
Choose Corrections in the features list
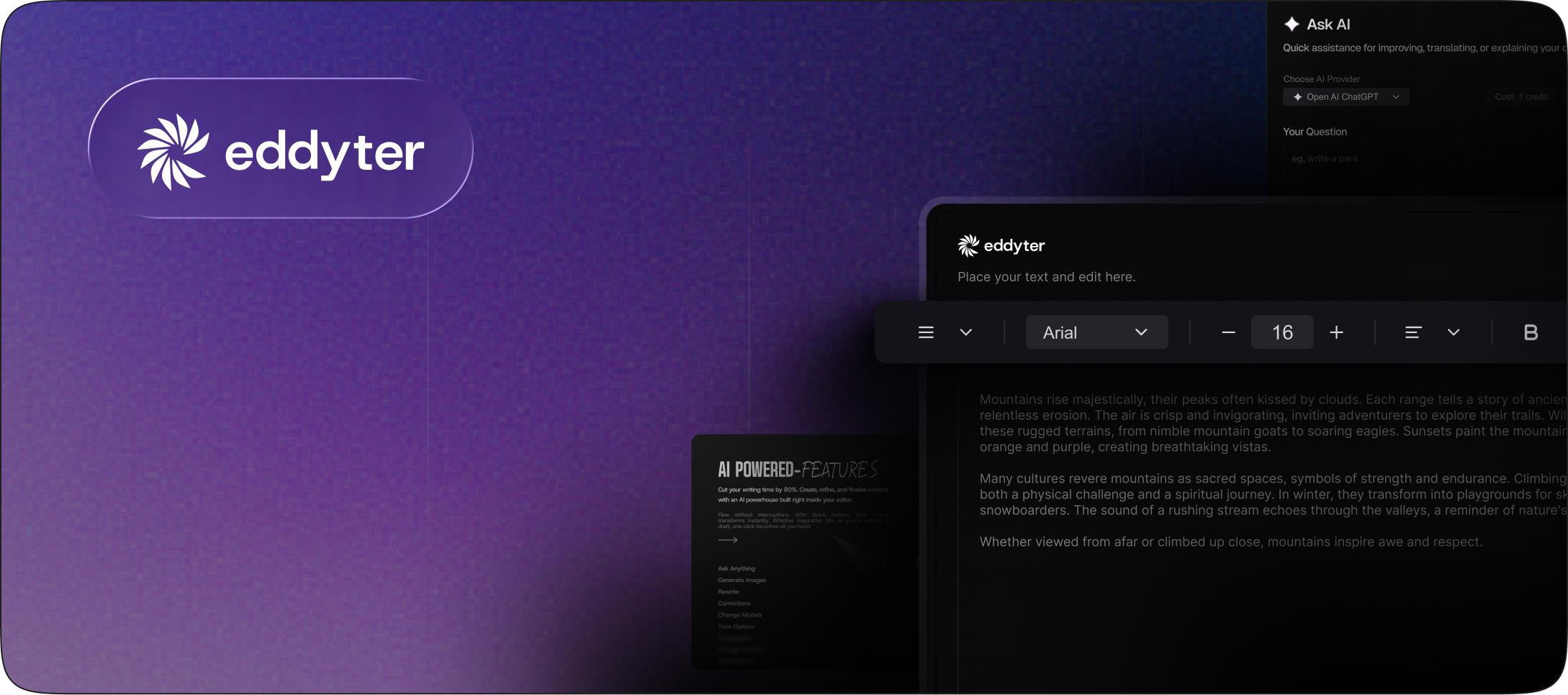[734, 603]
